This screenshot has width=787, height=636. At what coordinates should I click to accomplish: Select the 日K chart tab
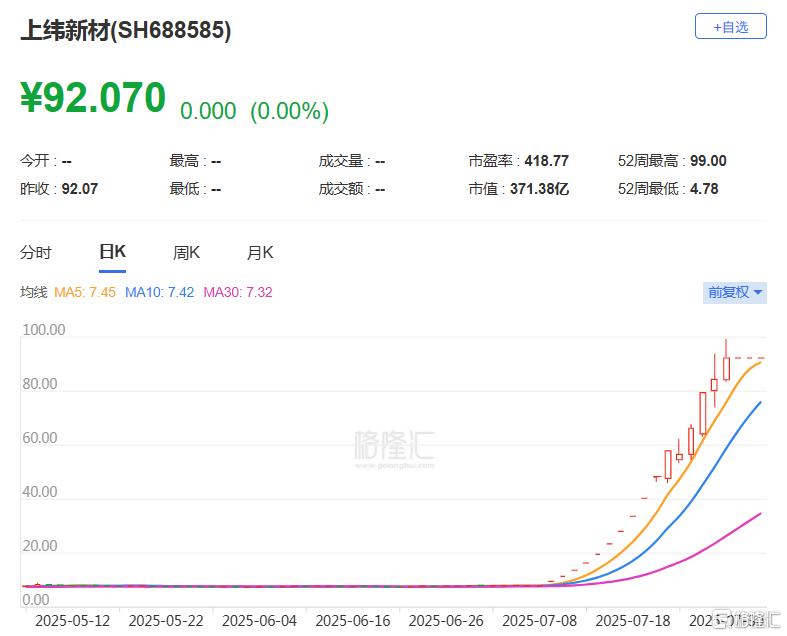[112, 251]
